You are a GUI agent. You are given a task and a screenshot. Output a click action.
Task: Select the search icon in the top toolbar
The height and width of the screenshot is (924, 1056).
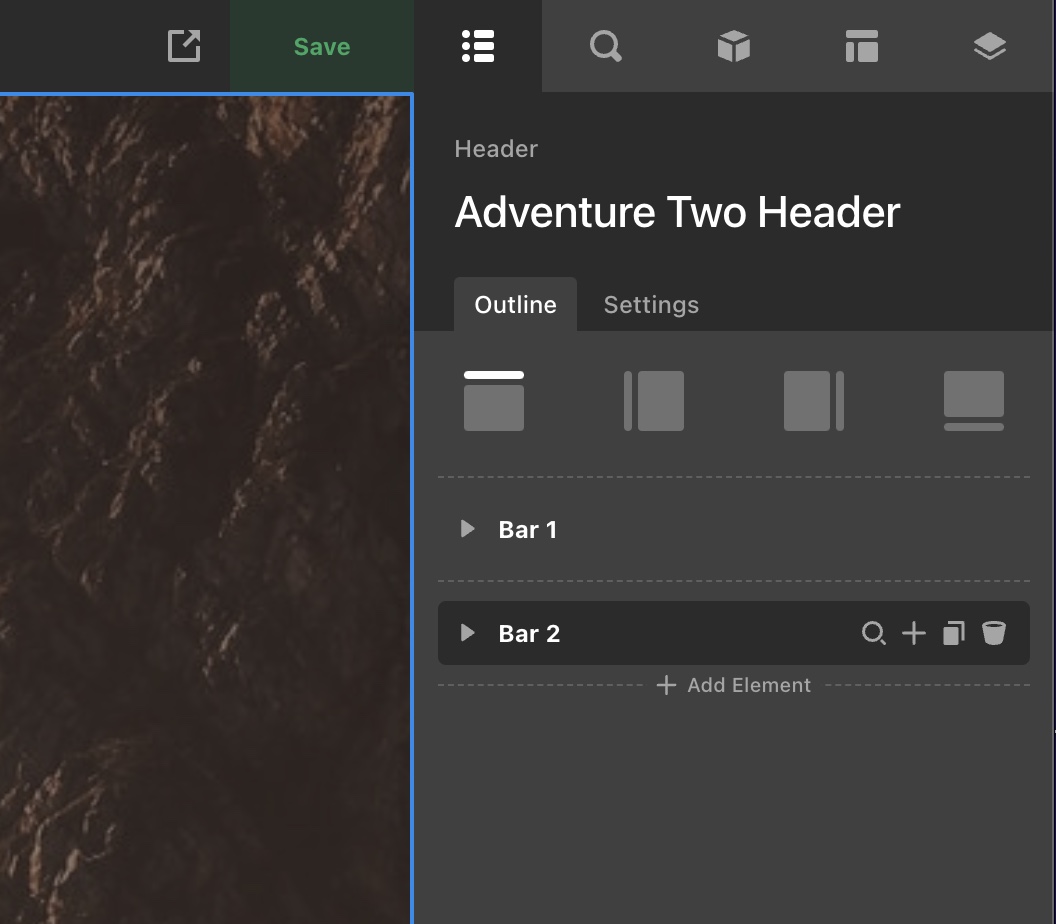(x=605, y=45)
